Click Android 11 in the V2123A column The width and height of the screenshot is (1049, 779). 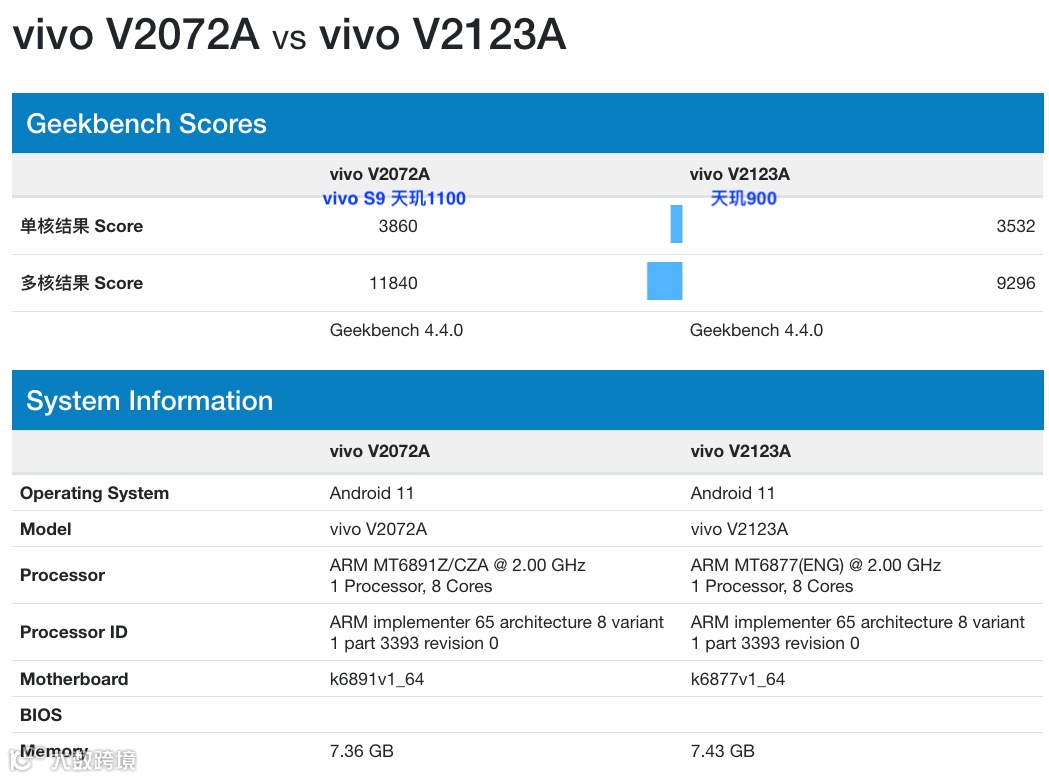tap(733, 493)
